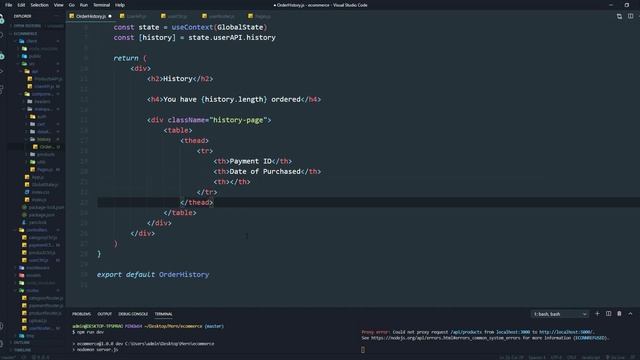Open productCtrl.js in explorer
640x360 pixels.
click(x=39, y=253)
